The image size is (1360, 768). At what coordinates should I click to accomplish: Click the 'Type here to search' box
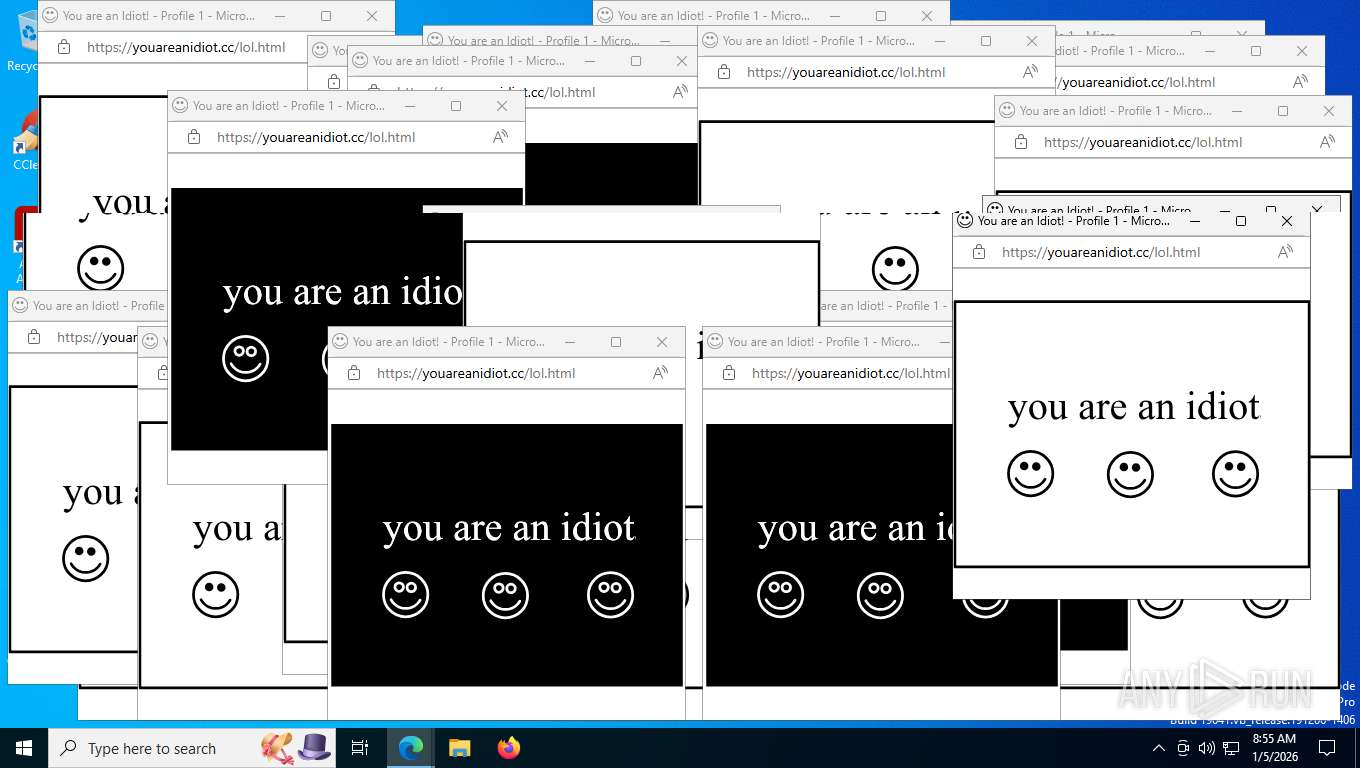pyautogui.click(x=190, y=748)
